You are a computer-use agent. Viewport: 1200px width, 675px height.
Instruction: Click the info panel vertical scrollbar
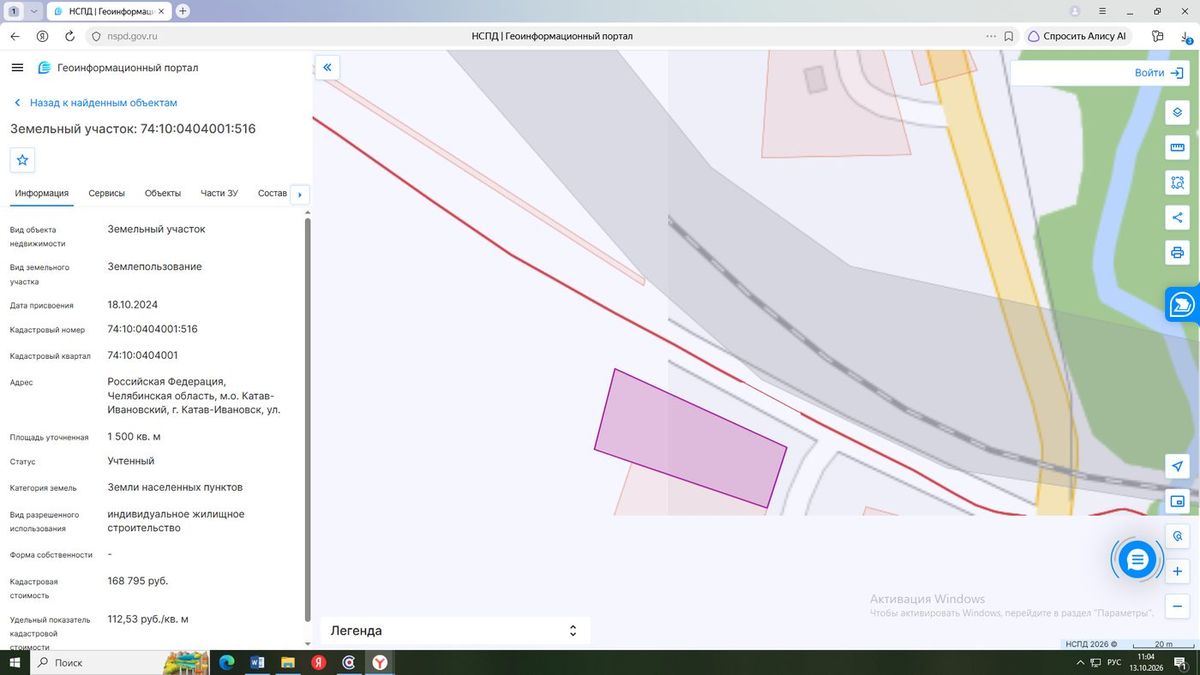click(x=307, y=420)
